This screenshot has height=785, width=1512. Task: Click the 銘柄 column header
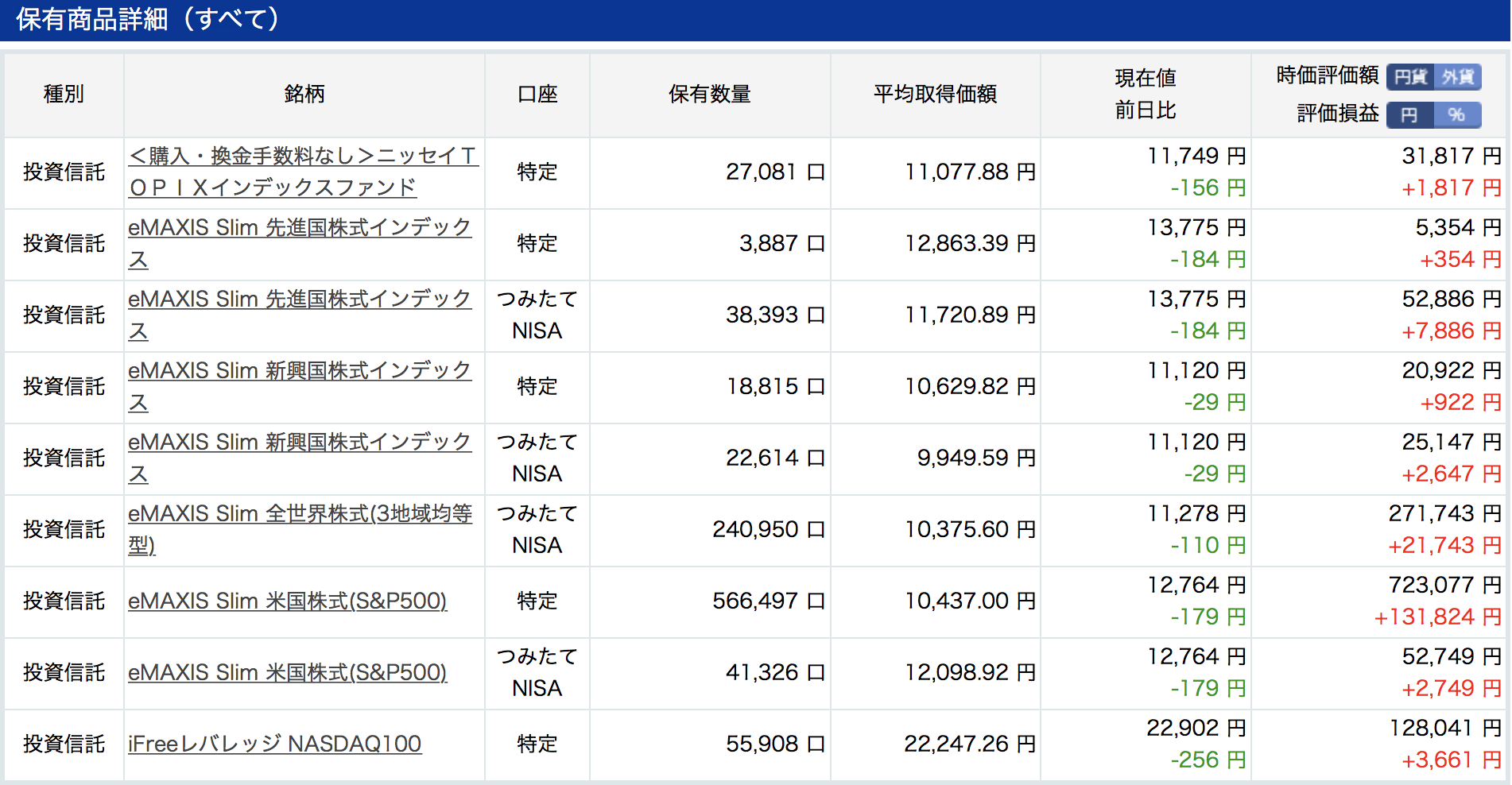(x=304, y=95)
